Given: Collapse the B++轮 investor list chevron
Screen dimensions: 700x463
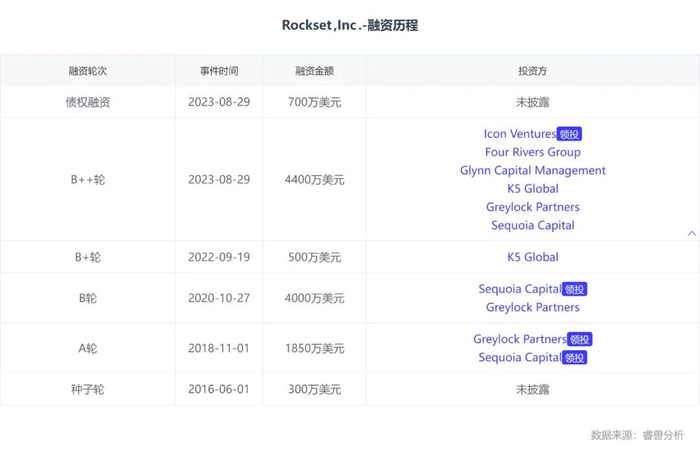Looking at the screenshot, I should pyautogui.click(x=692, y=233).
